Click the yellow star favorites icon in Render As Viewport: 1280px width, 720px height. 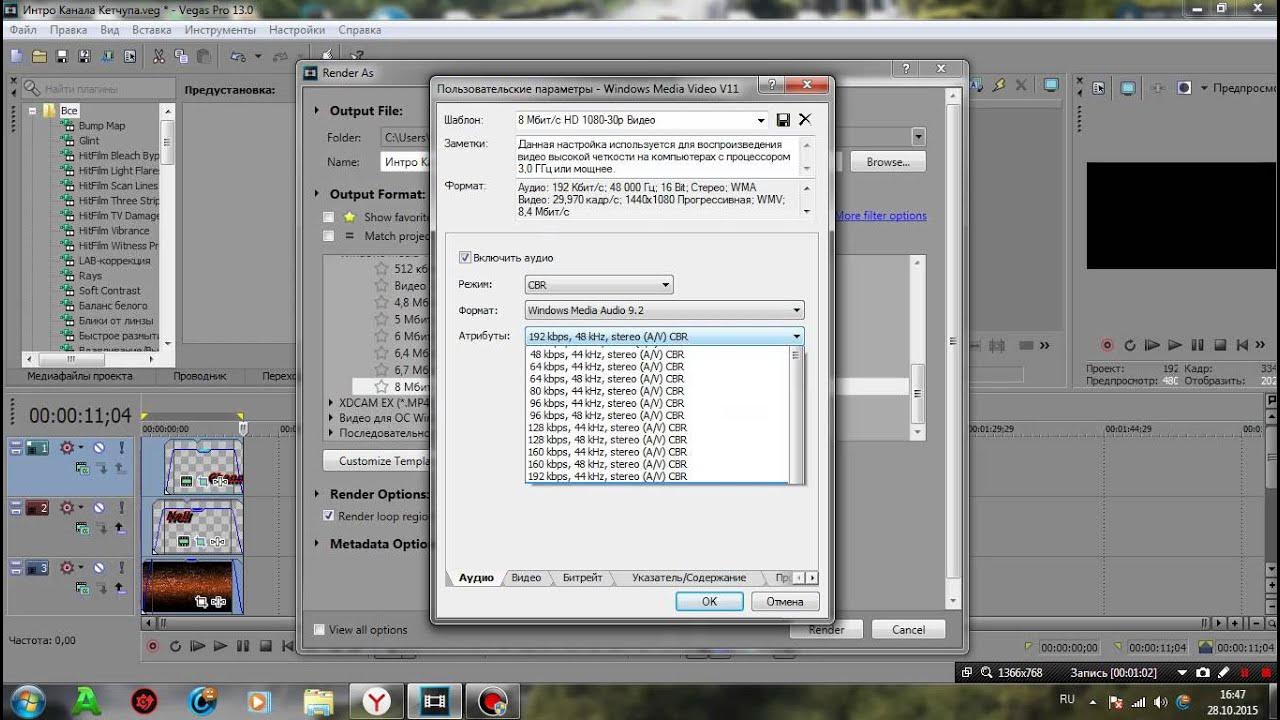point(350,217)
